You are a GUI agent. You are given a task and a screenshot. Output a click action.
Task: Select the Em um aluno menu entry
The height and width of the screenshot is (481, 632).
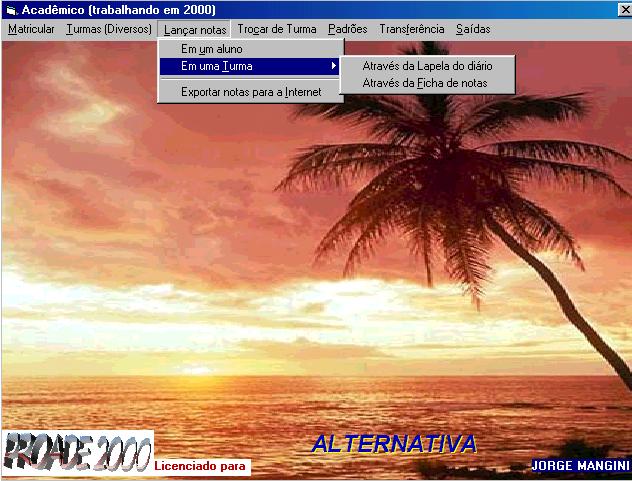pos(211,48)
